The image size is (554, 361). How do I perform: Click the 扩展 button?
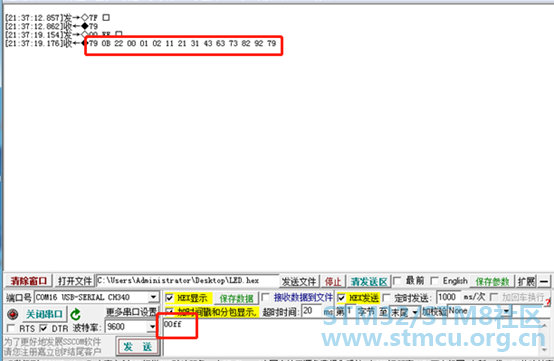[526, 282]
